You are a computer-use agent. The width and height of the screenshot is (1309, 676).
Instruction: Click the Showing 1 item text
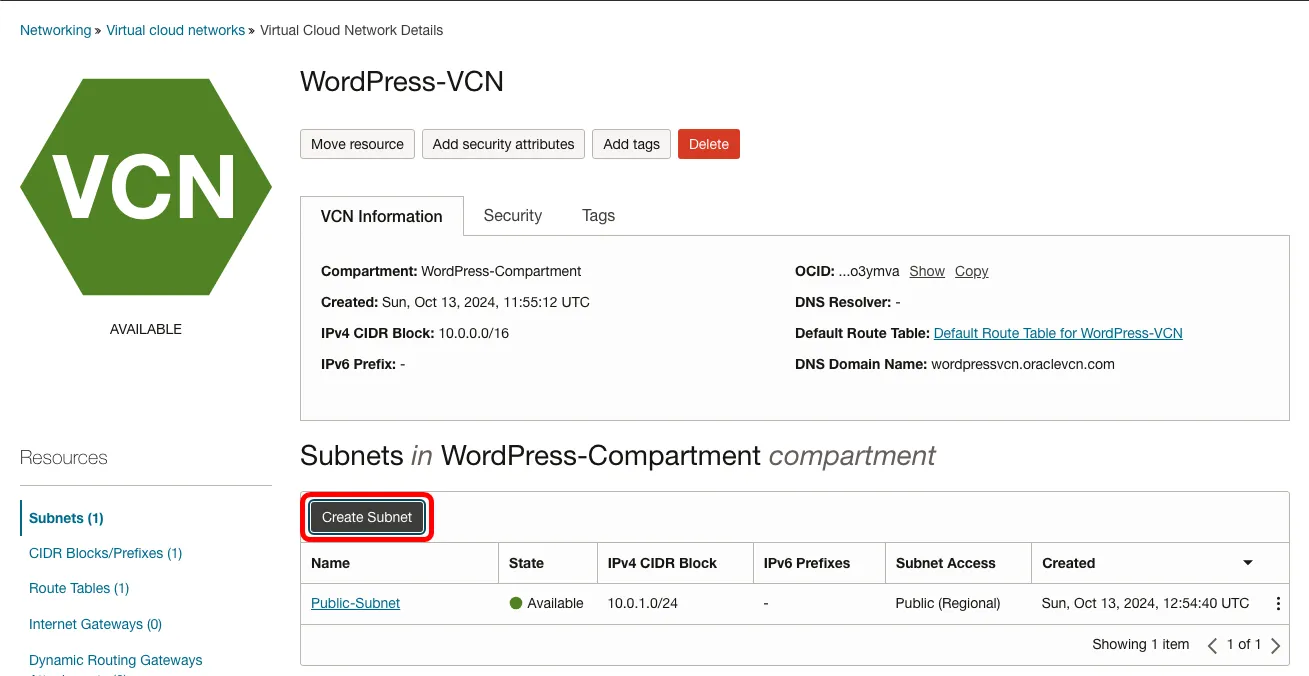[x=1141, y=644]
